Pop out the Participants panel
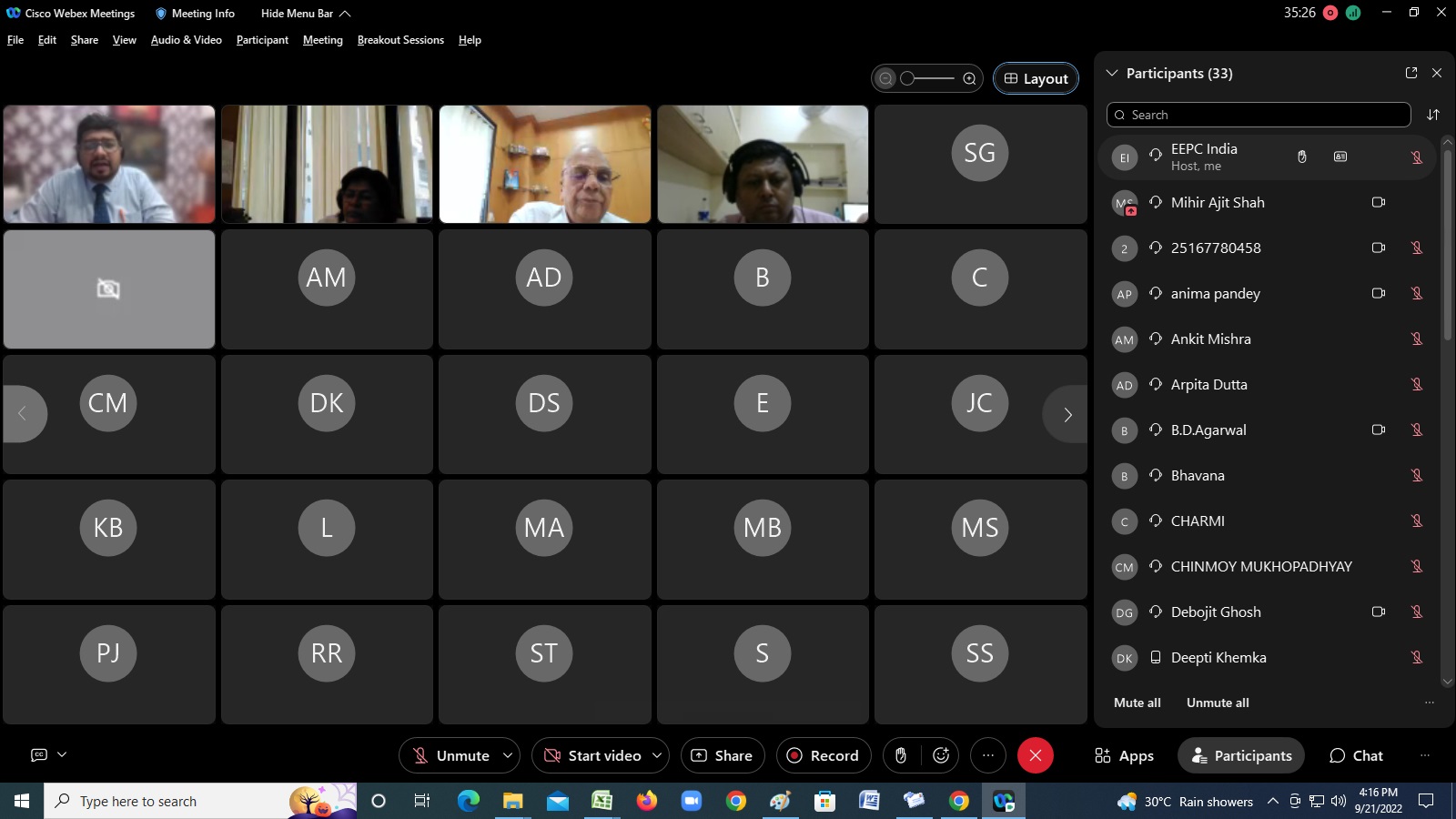Screen dimensions: 1456x819 pyautogui.click(x=1411, y=73)
